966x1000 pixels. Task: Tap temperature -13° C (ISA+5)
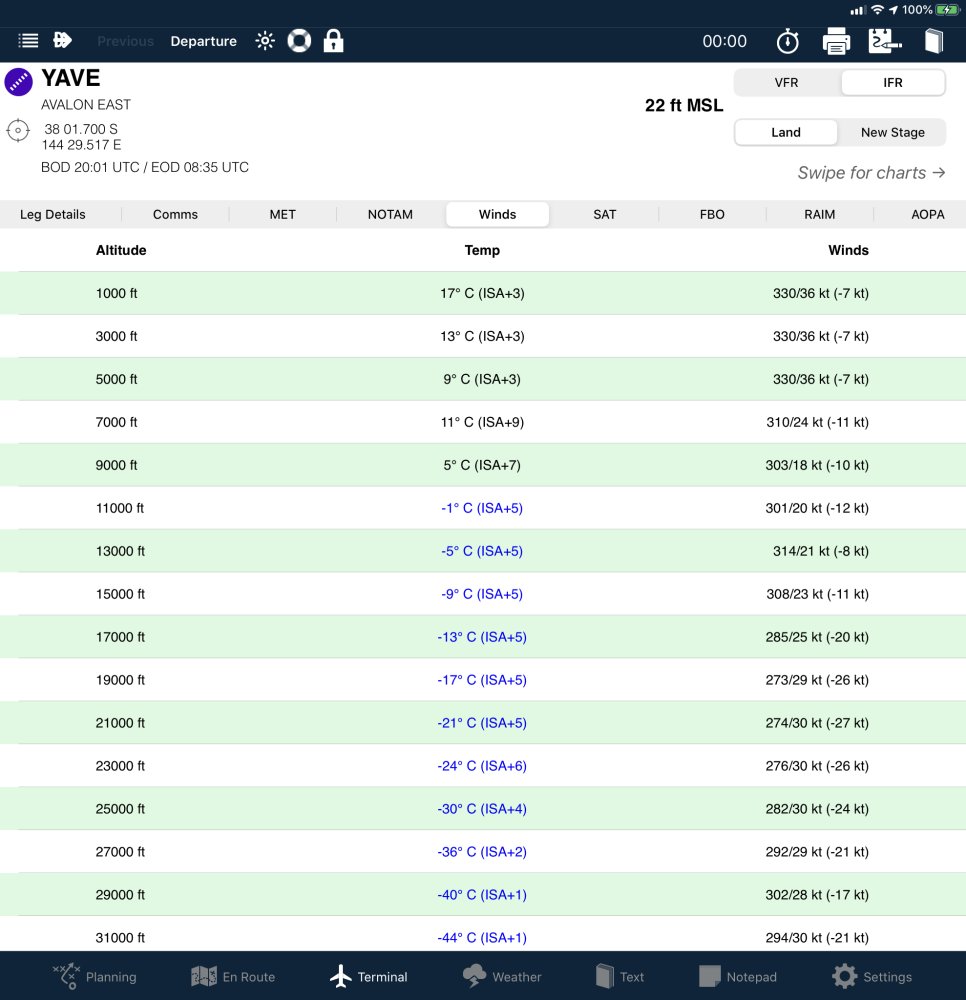point(482,637)
